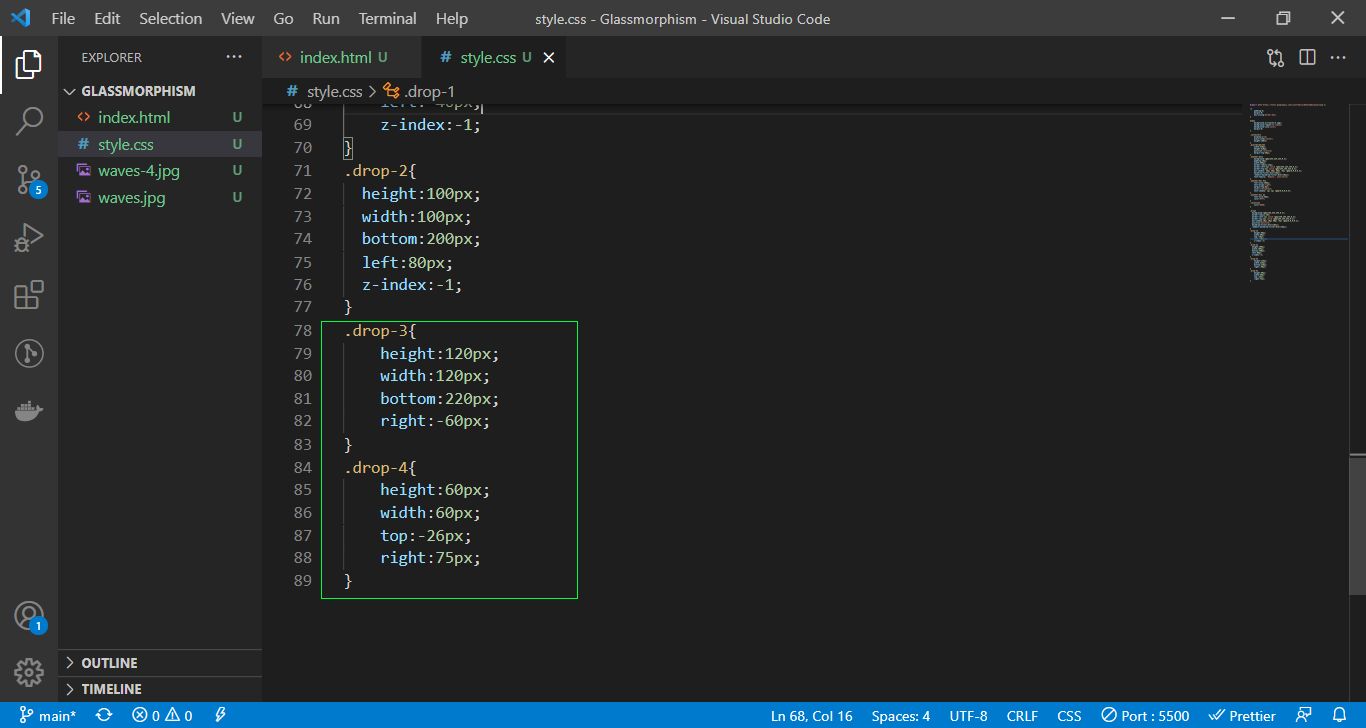This screenshot has width=1366, height=728.
Task: Click Ln 68, Col 16 cursor position
Action: coord(812,715)
